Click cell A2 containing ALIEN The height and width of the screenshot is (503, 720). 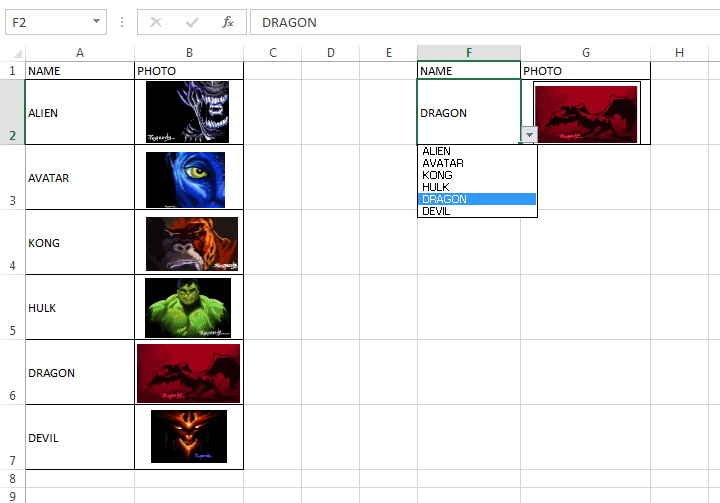[80, 112]
